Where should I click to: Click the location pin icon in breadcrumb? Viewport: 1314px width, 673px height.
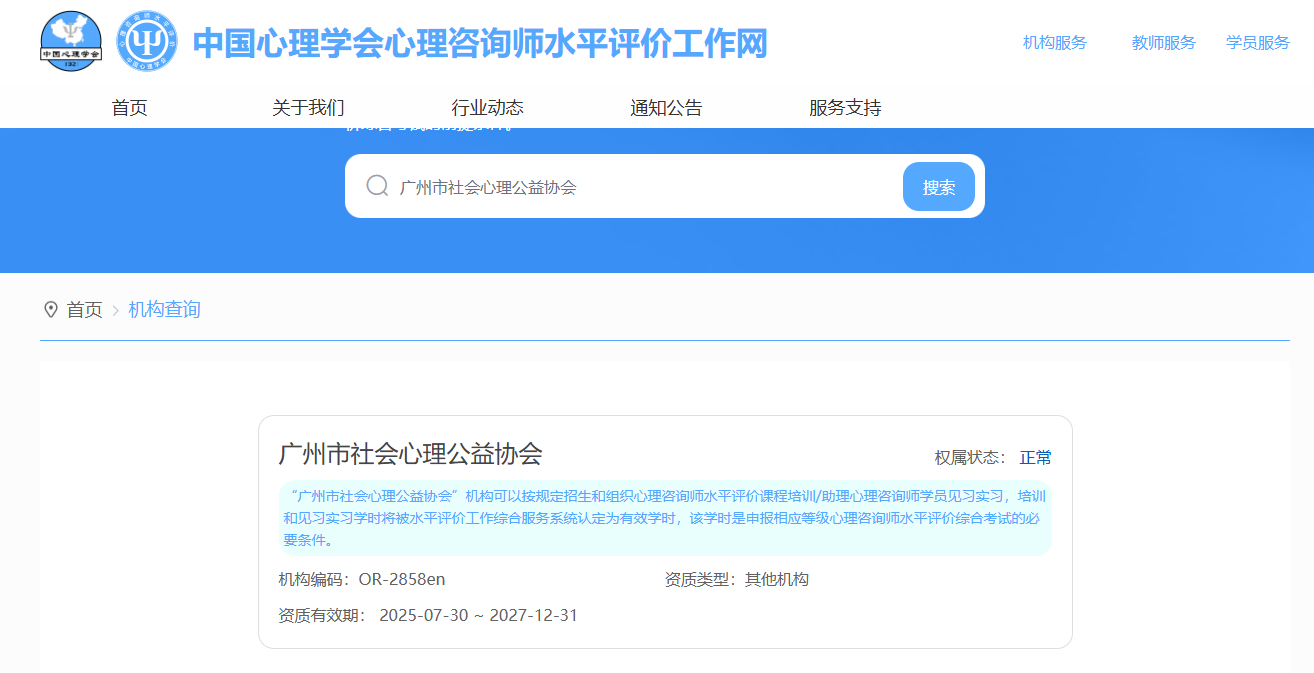click(50, 310)
